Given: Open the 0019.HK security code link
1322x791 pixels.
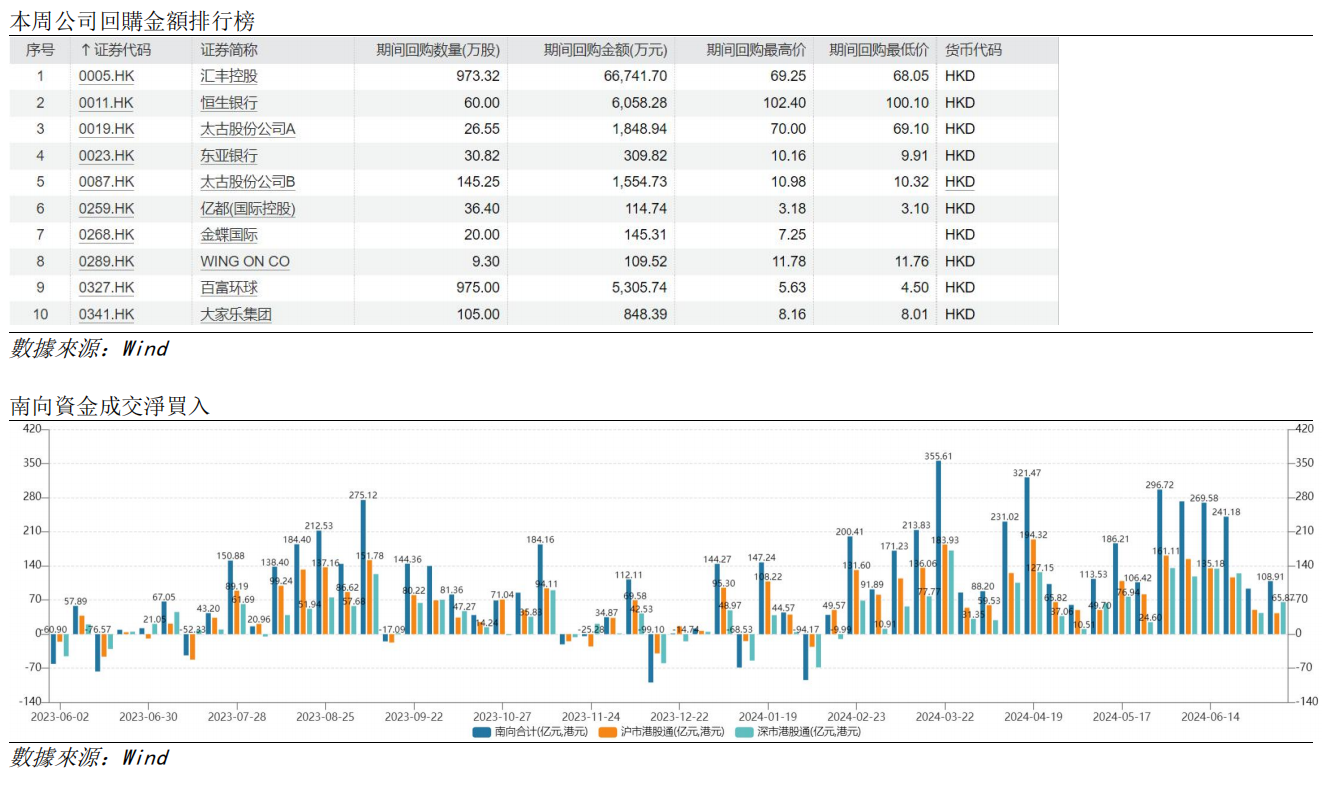Looking at the screenshot, I should coord(106,129).
